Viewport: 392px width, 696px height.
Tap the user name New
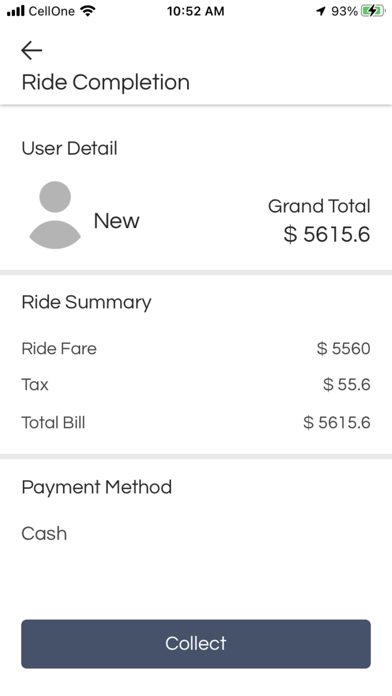117,221
